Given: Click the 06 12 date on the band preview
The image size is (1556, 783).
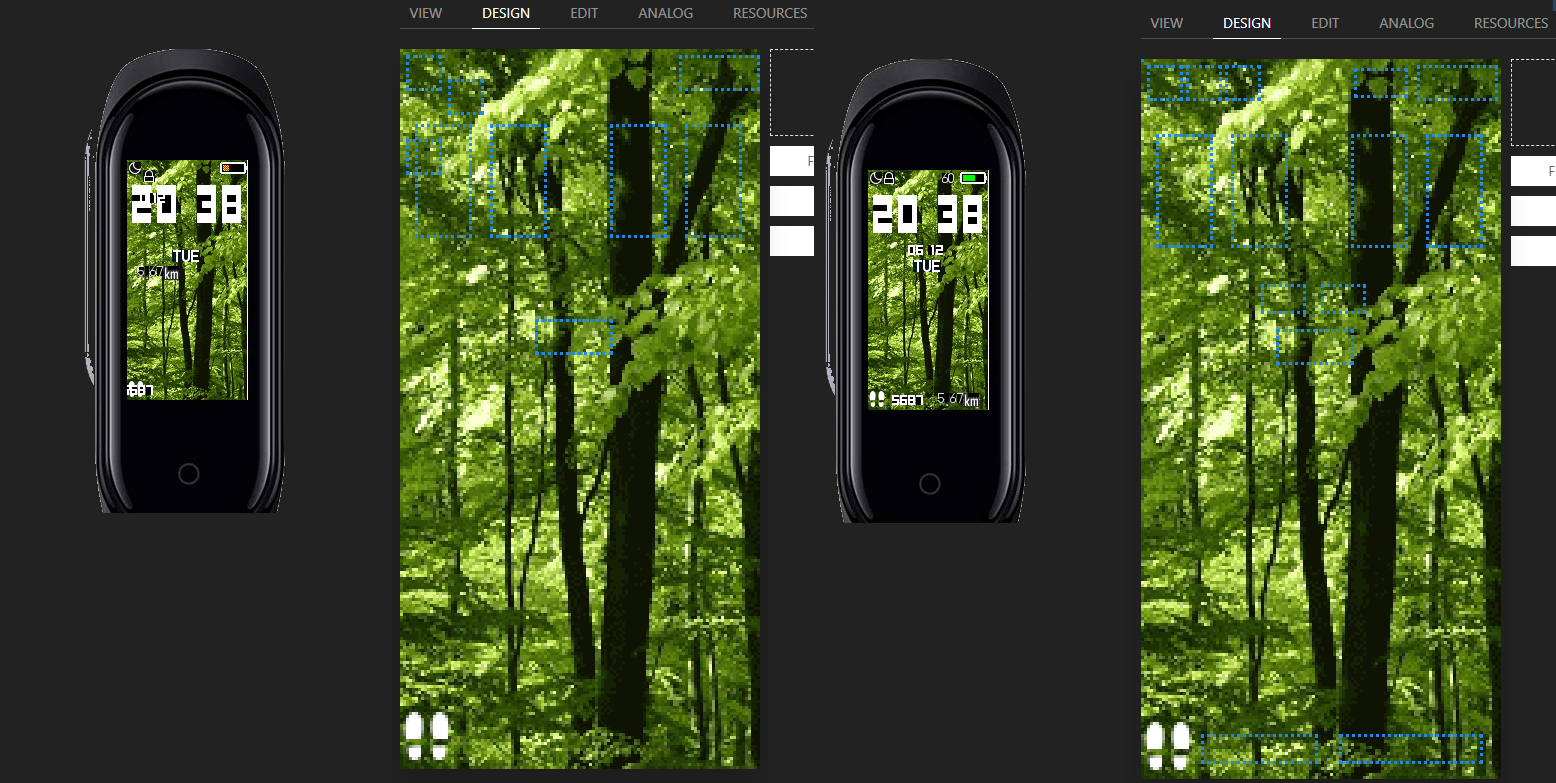Looking at the screenshot, I should pos(926,251).
